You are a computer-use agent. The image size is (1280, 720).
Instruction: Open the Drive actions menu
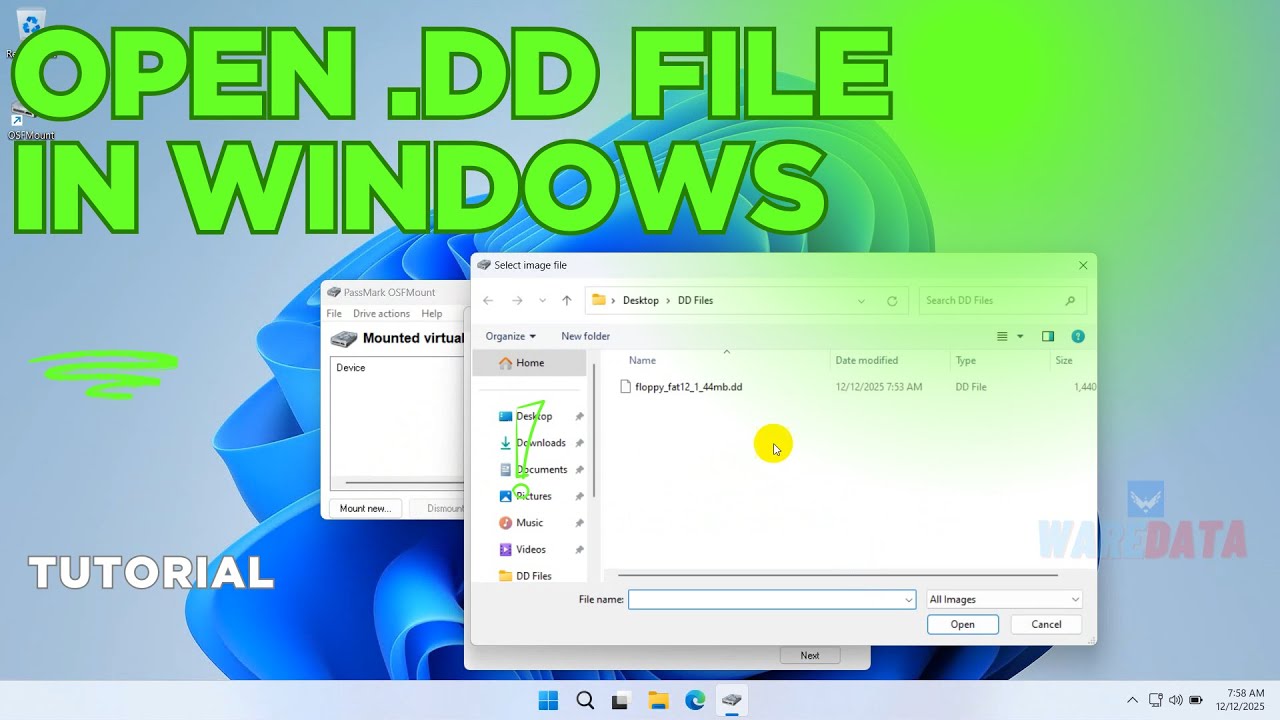pyautogui.click(x=381, y=314)
